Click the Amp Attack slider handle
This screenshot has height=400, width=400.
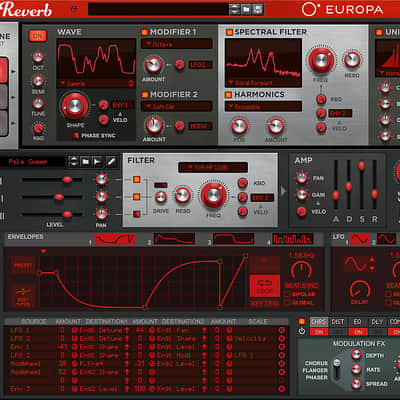(x=336, y=195)
